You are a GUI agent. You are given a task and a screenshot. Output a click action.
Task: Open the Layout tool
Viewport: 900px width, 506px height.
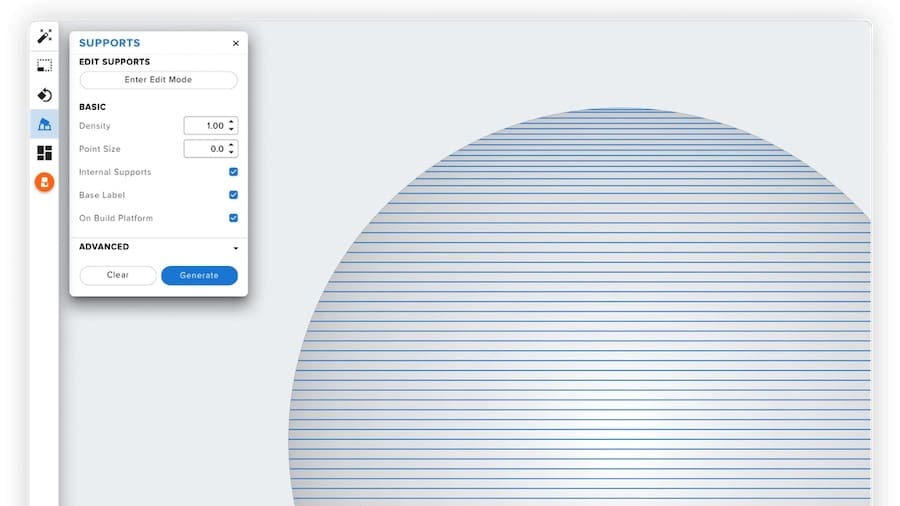click(44, 153)
